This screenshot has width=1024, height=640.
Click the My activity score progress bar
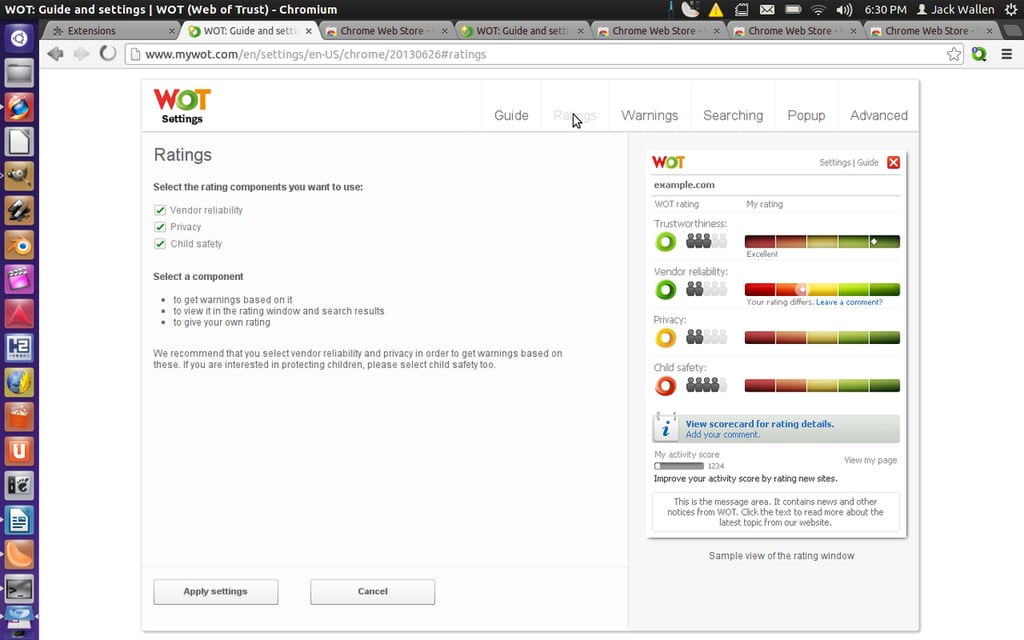tap(679, 466)
